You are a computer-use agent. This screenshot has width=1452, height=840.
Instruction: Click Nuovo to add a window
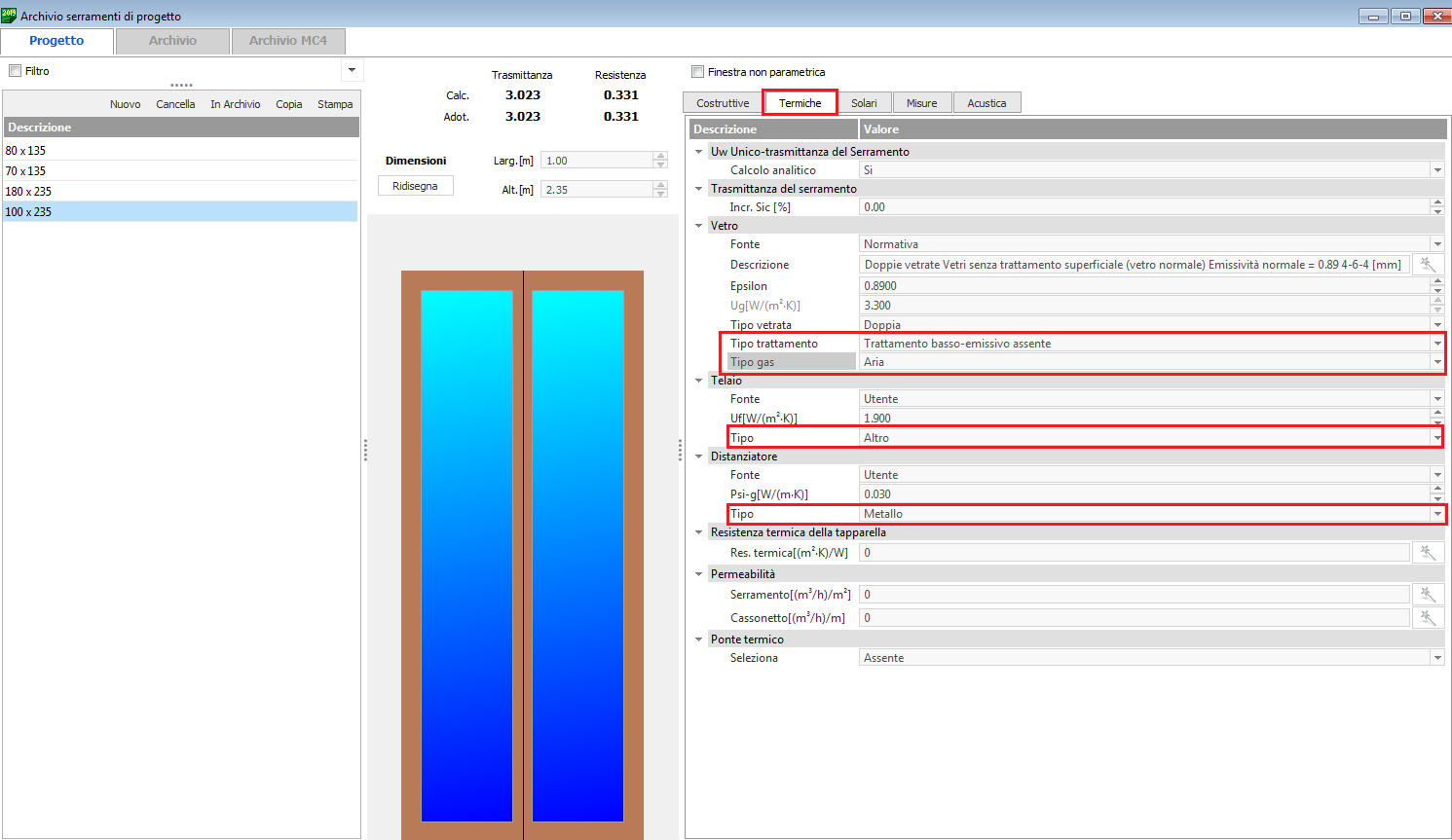click(x=125, y=104)
